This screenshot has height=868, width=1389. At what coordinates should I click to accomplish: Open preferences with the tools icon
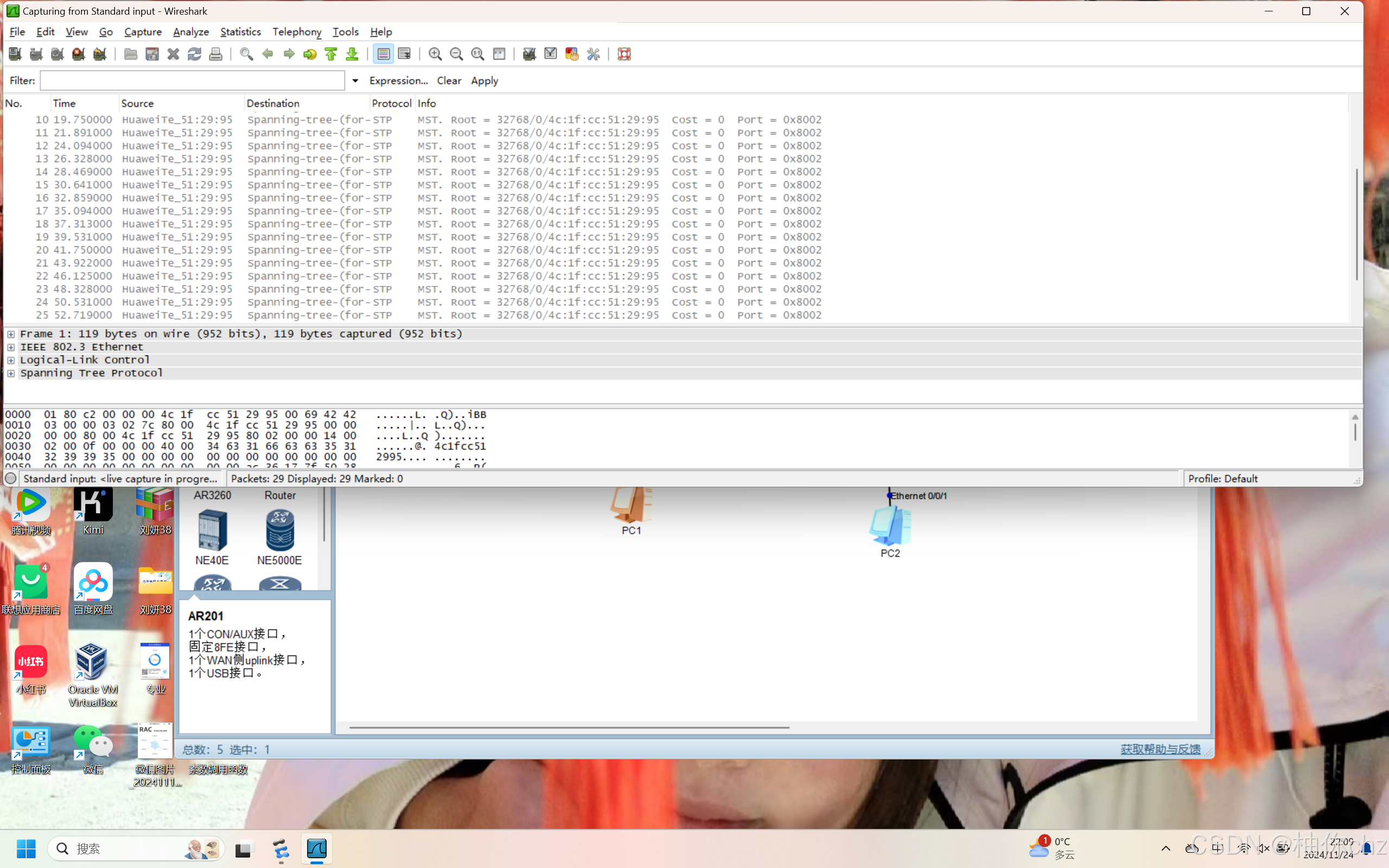coord(594,54)
